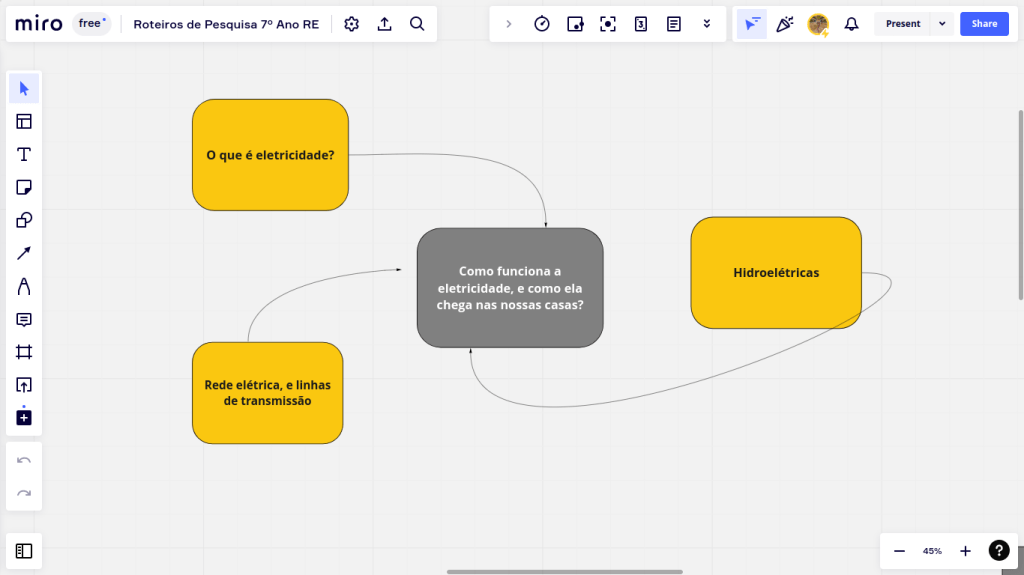Start the Timer from the top toolbar
The width and height of the screenshot is (1024, 575).
pyautogui.click(x=542, y=24)
